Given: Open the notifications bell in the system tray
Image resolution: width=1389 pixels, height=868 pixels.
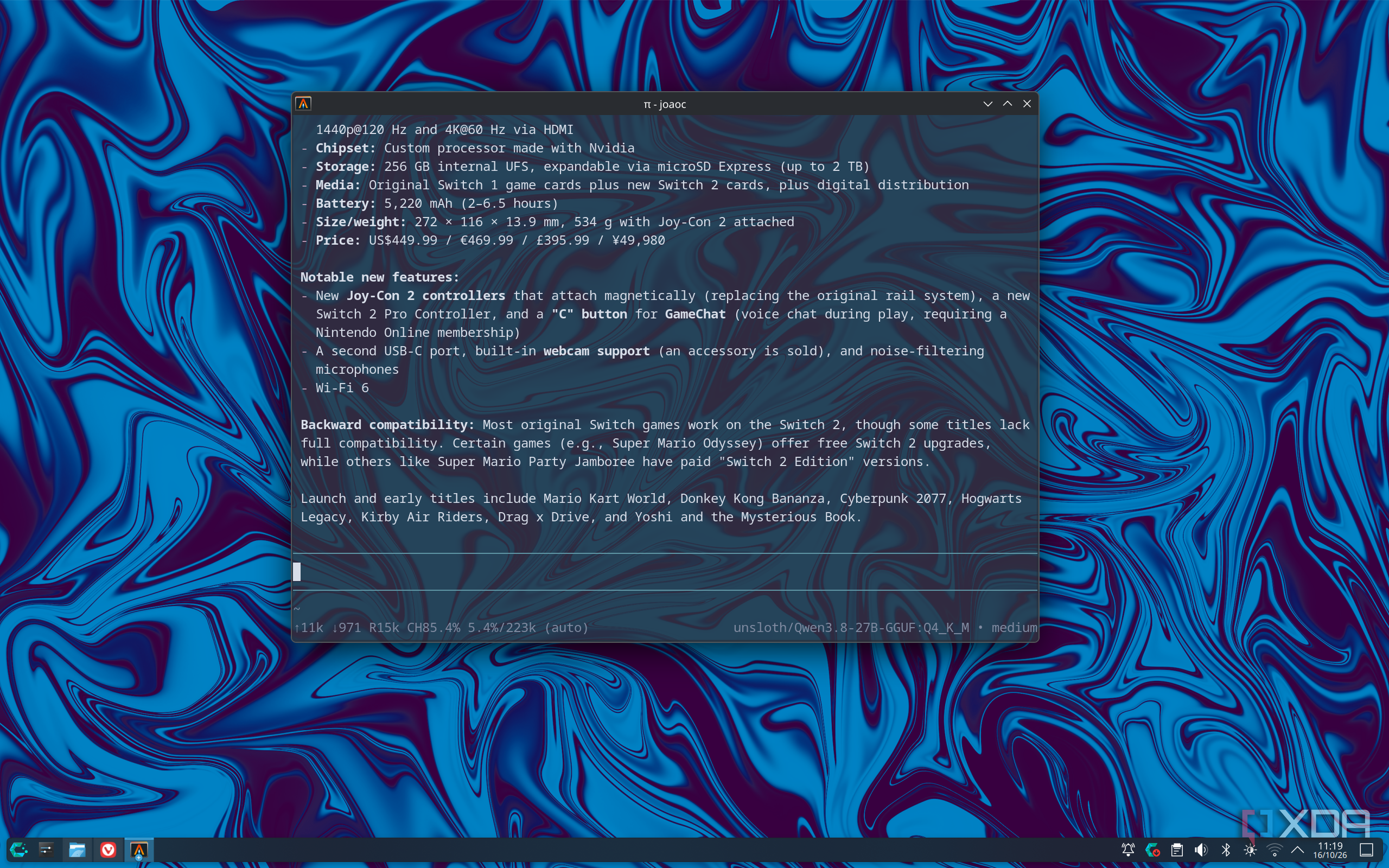Looking at the screenshot, I should pyautogui.click(x=1128, y=850).
